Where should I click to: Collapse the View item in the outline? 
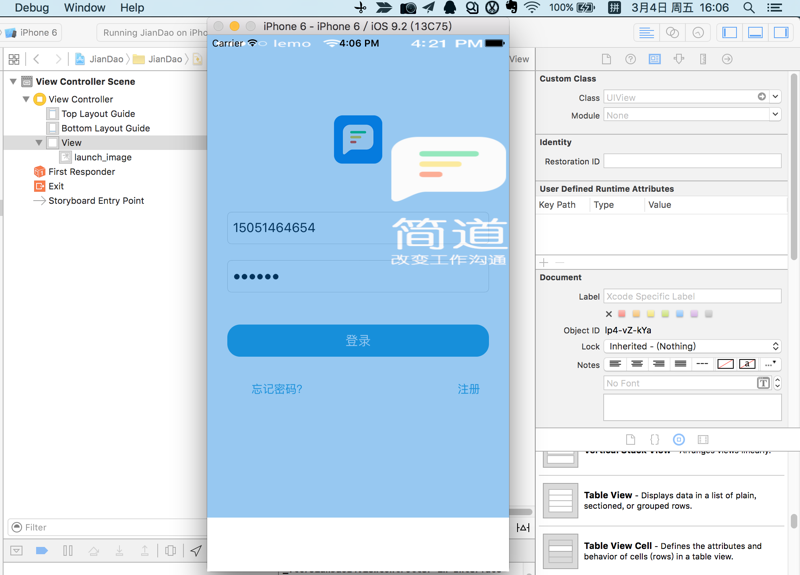pyautogui.click(x=39, y=143)
